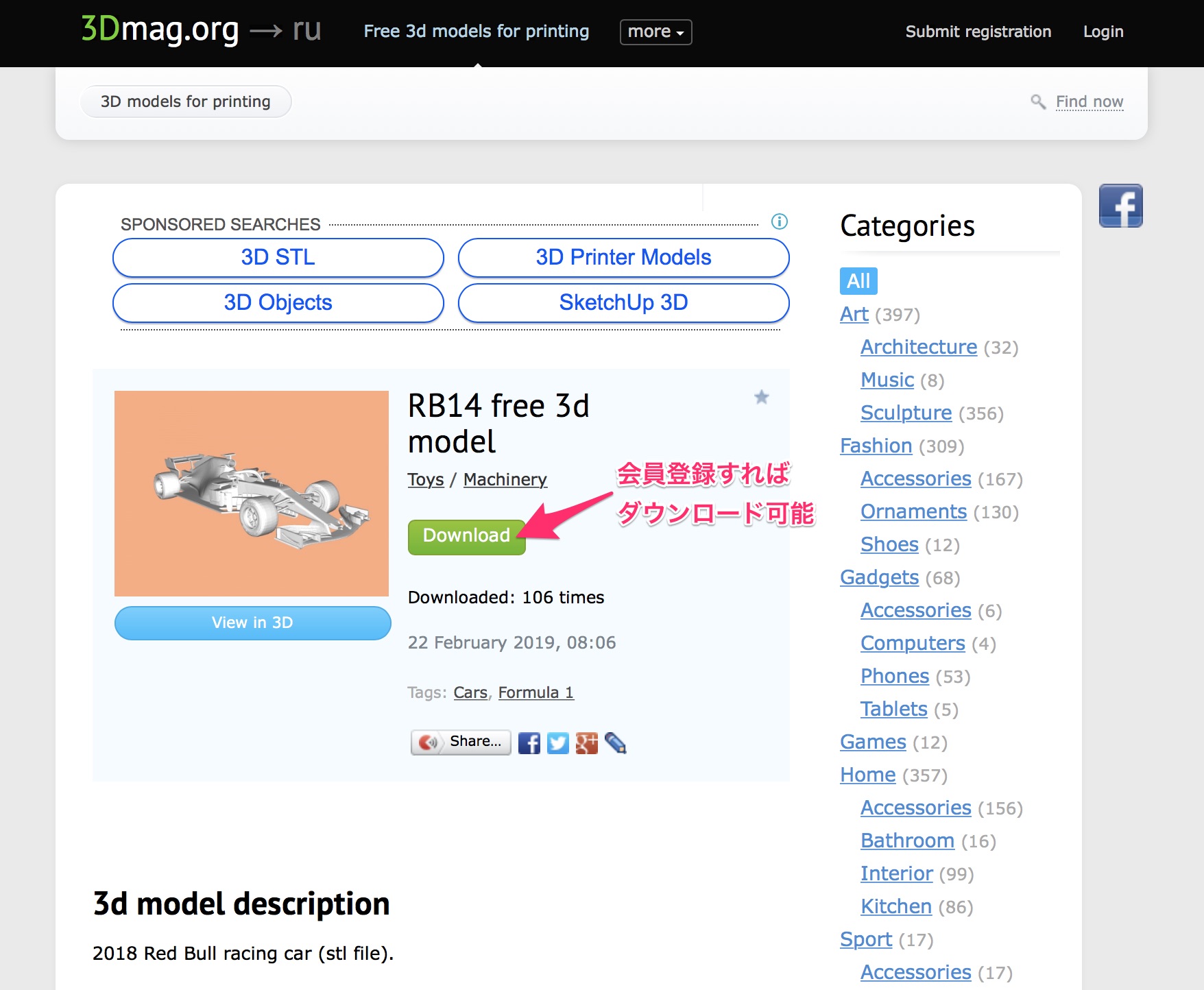The height and width of the screenshot is (990, 1204).
Task: Click the '22 February 2019, 08:06' date
Action: point(511,642)
